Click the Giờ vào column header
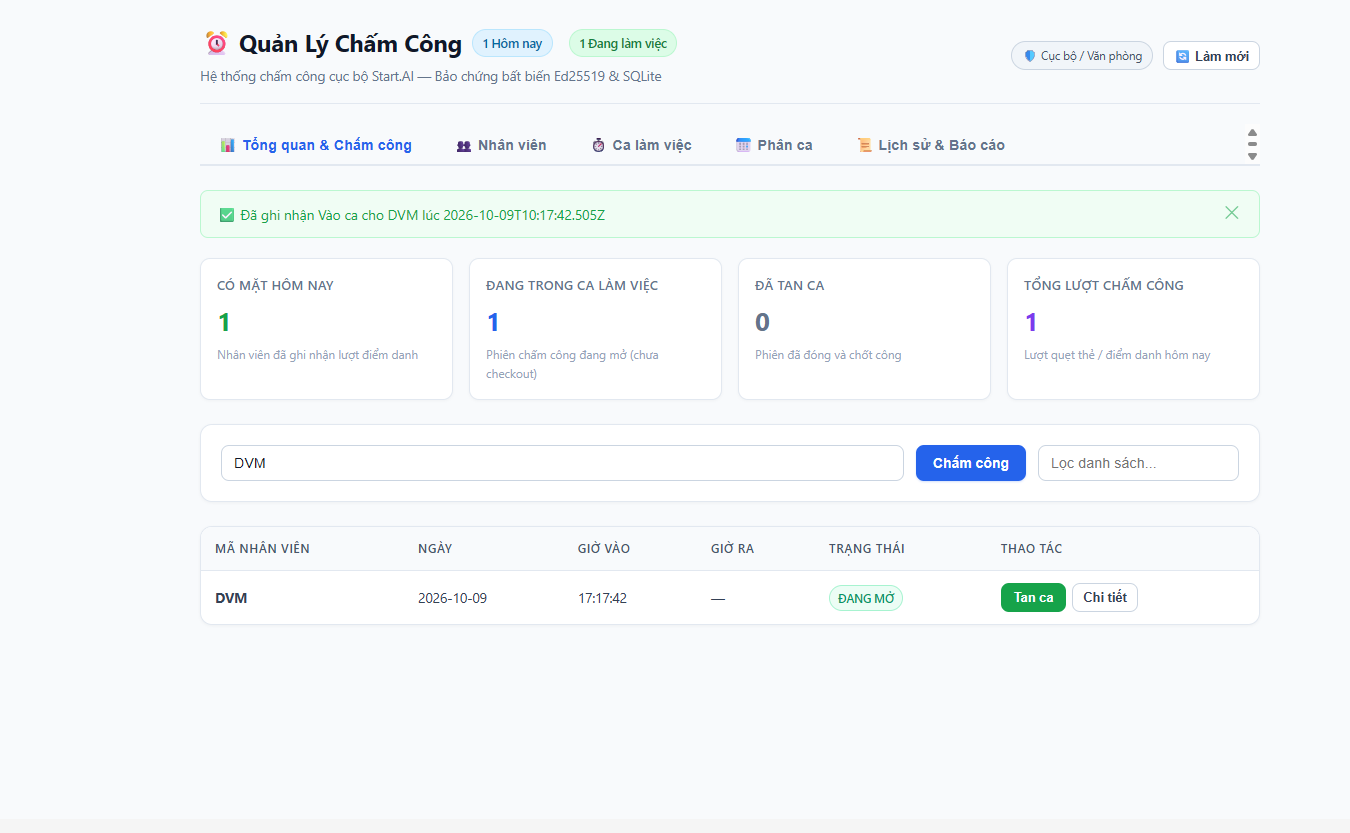The image size is (1350, 833). point(604,548)
